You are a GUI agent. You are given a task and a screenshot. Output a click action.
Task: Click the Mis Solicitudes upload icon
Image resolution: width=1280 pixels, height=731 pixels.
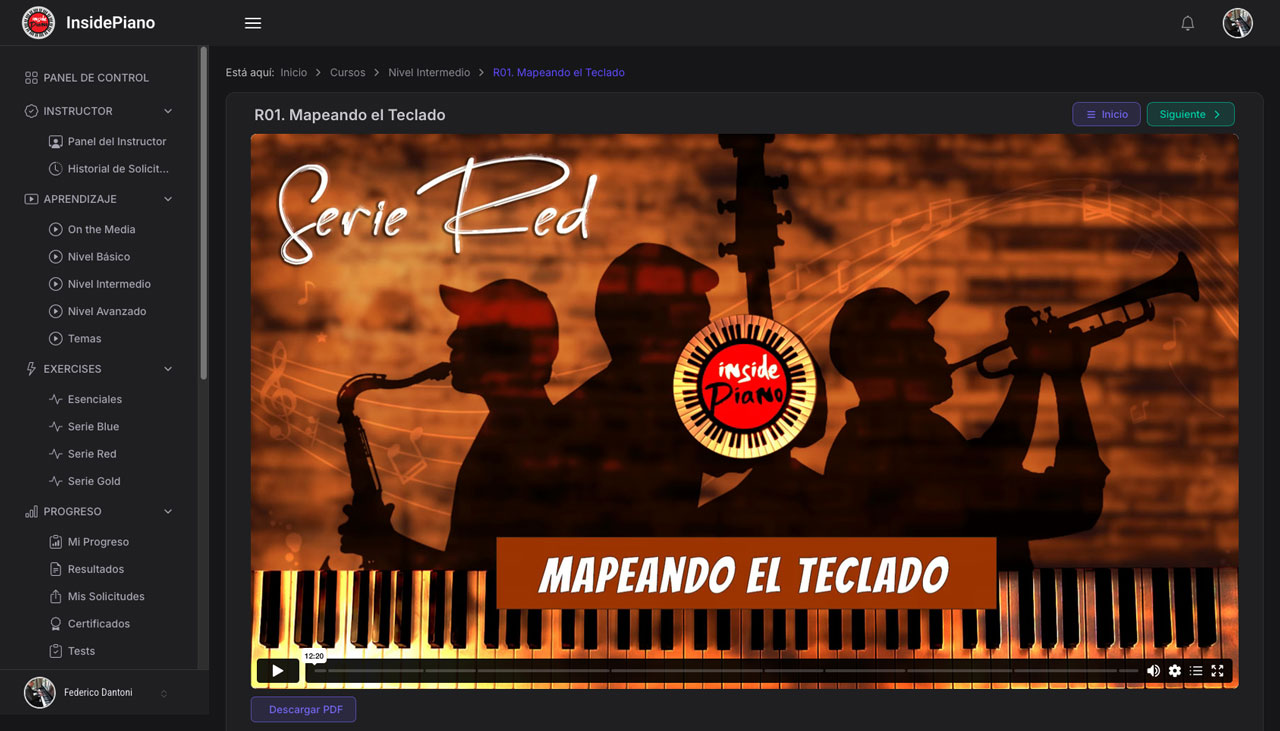click(56, 596)
